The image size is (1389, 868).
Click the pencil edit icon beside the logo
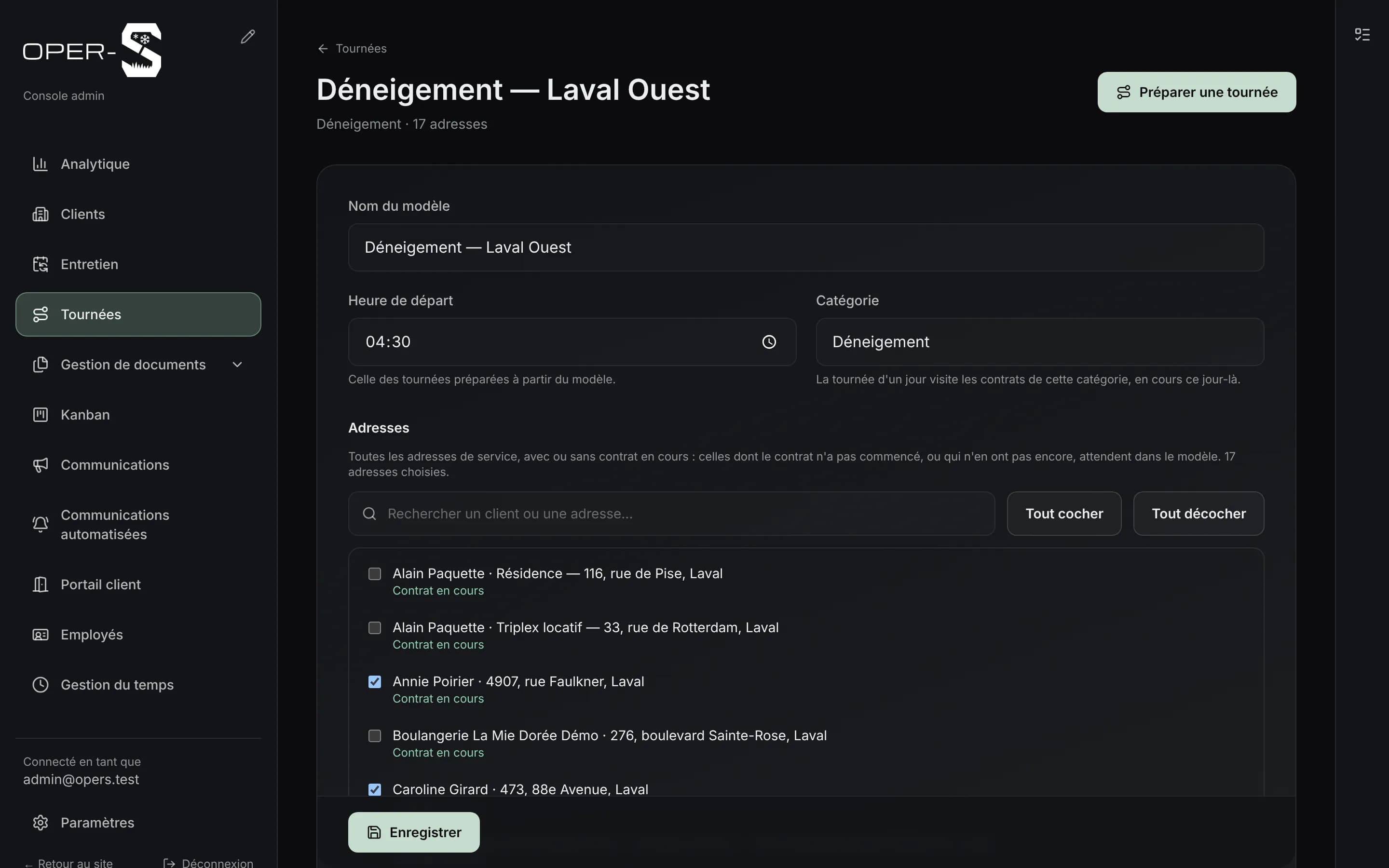[x=247, y=37]
